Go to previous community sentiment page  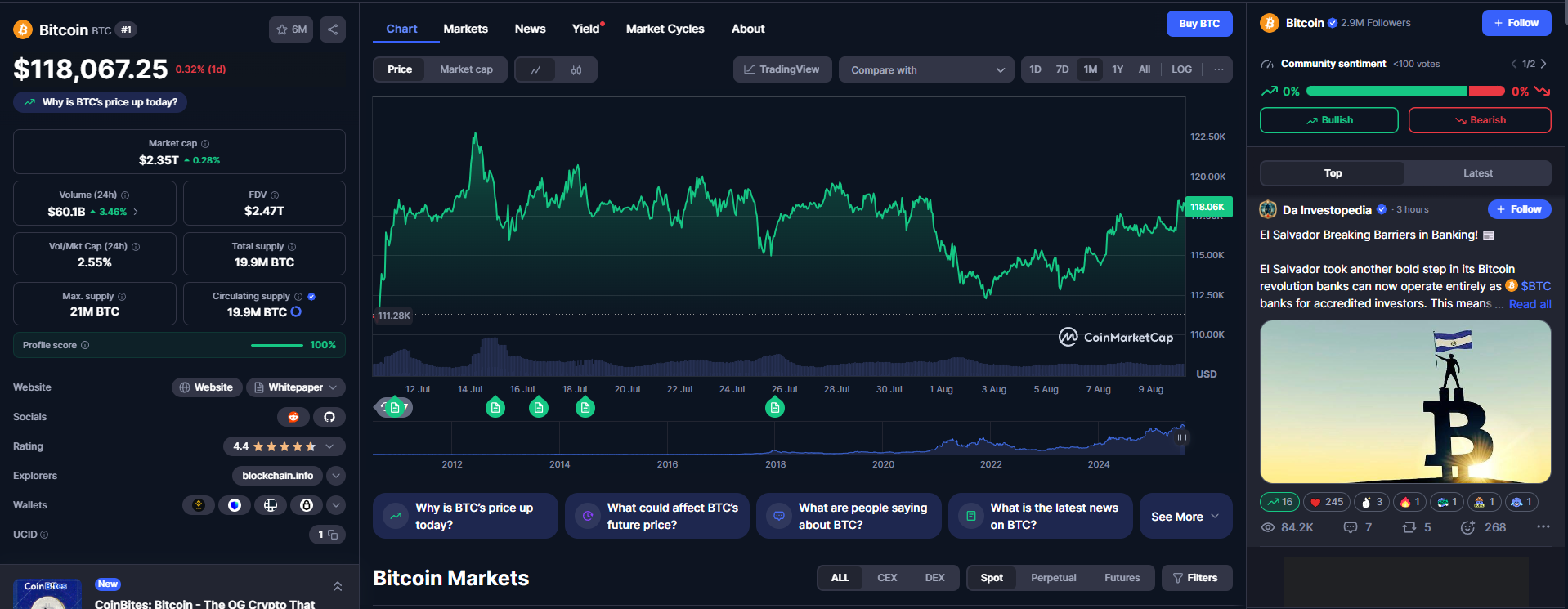[x=1514, y=64]
